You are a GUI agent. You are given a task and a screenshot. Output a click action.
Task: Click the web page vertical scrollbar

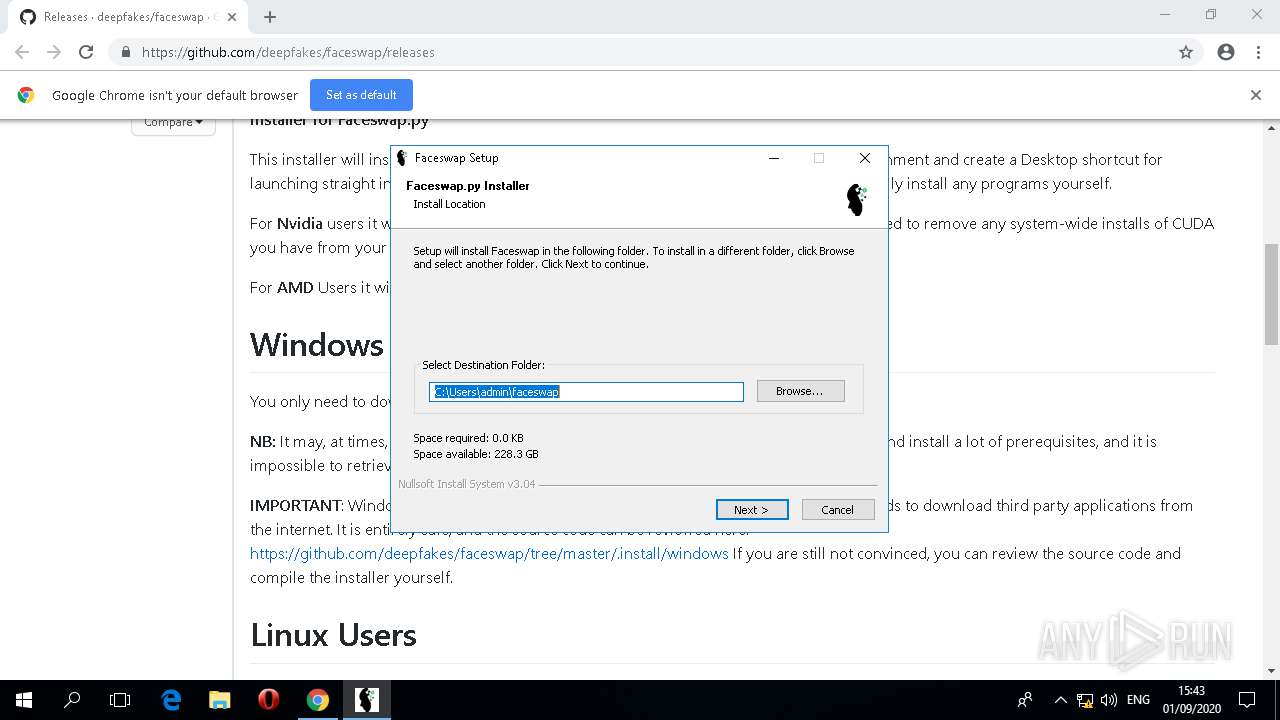point(1271,294)
